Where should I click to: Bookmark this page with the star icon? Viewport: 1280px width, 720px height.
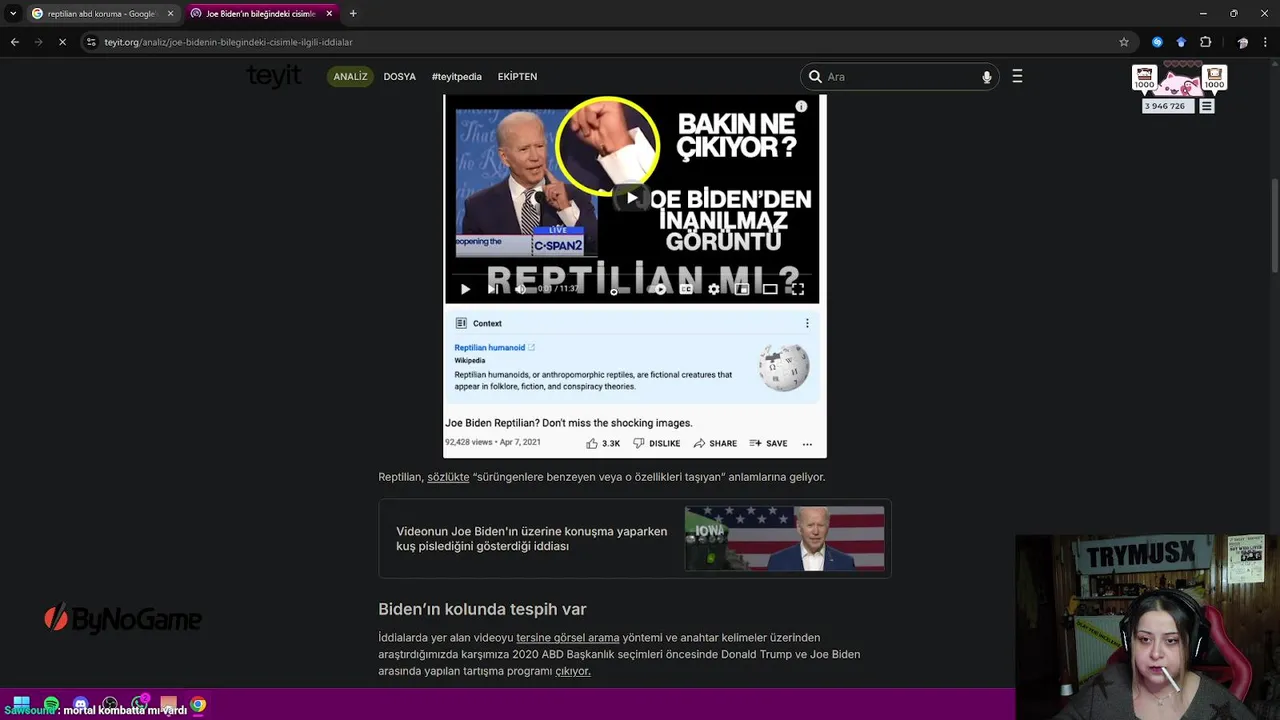pyautogui.click(x=1124, y=42)
